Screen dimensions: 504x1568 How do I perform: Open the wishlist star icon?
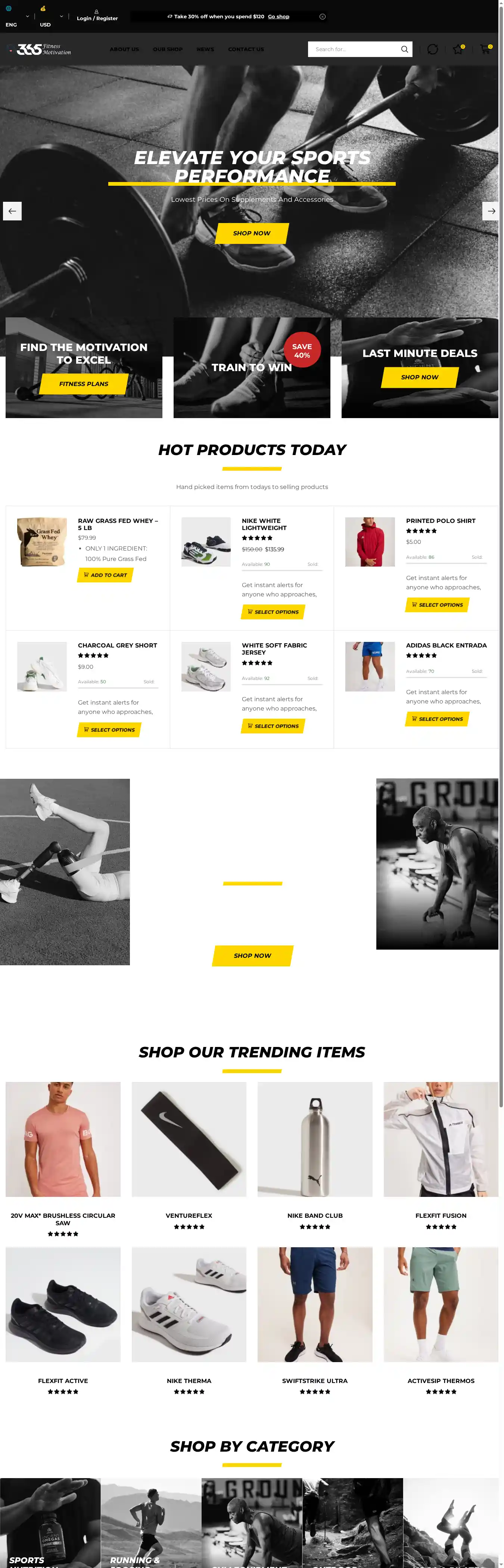pos(458,49)
